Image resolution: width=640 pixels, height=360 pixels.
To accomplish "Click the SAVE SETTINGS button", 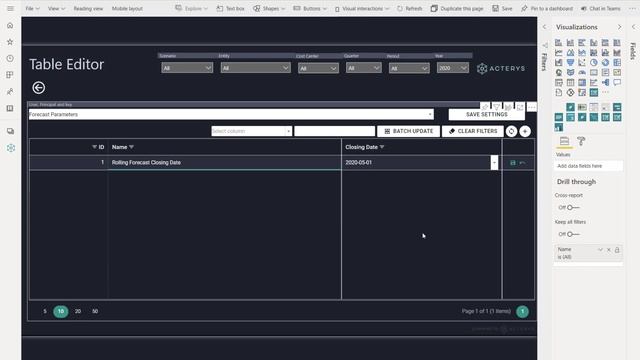I will click(x=487, y=114).
